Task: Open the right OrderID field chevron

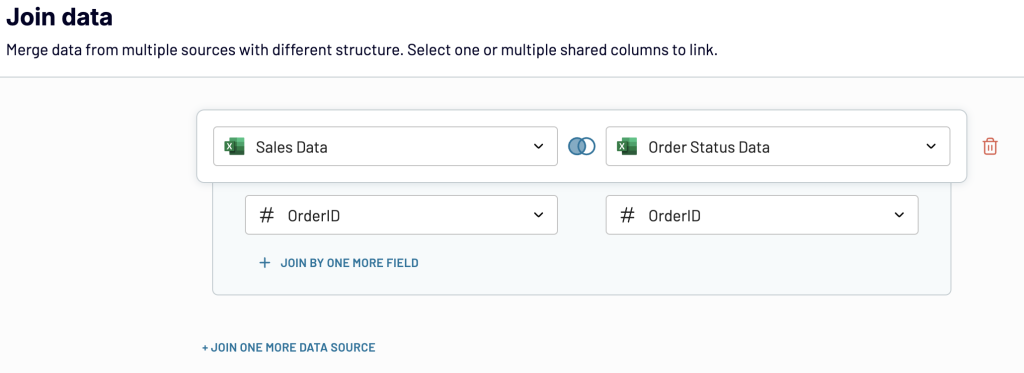Action: point(899,215)
